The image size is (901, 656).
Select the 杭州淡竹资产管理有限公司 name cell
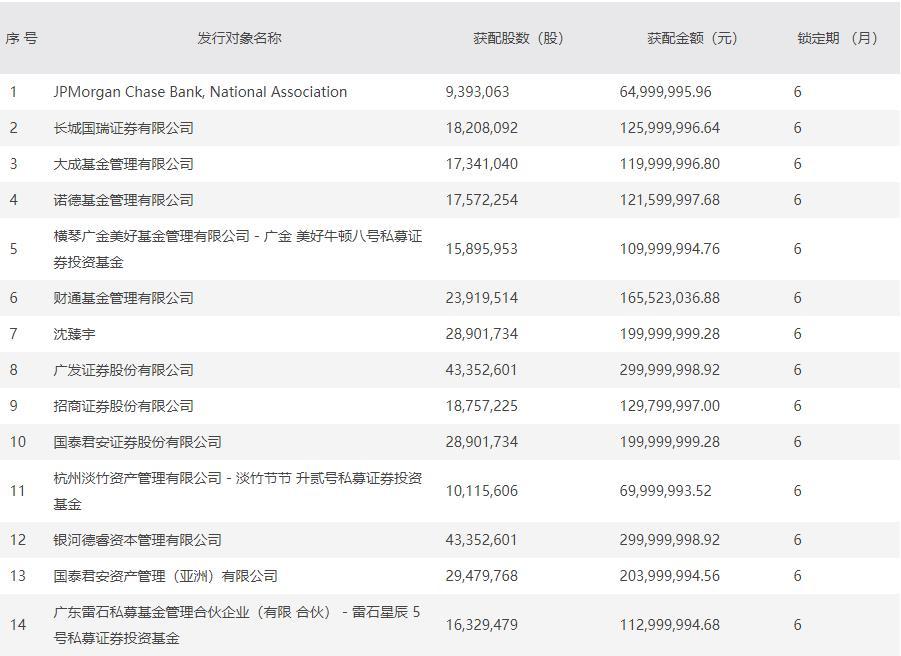pos(238,491)
